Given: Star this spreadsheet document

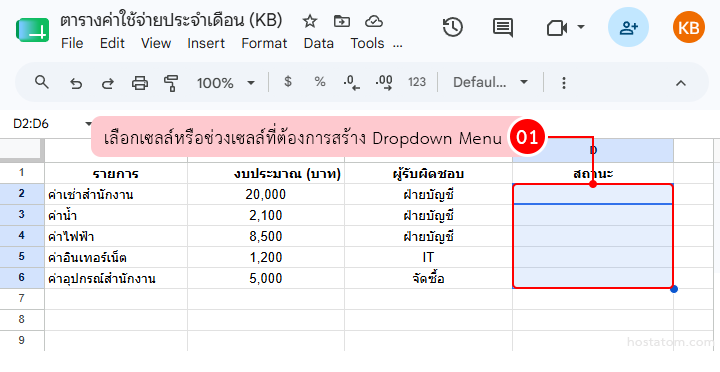Looking at the screenshot, I should click(310, 21).
